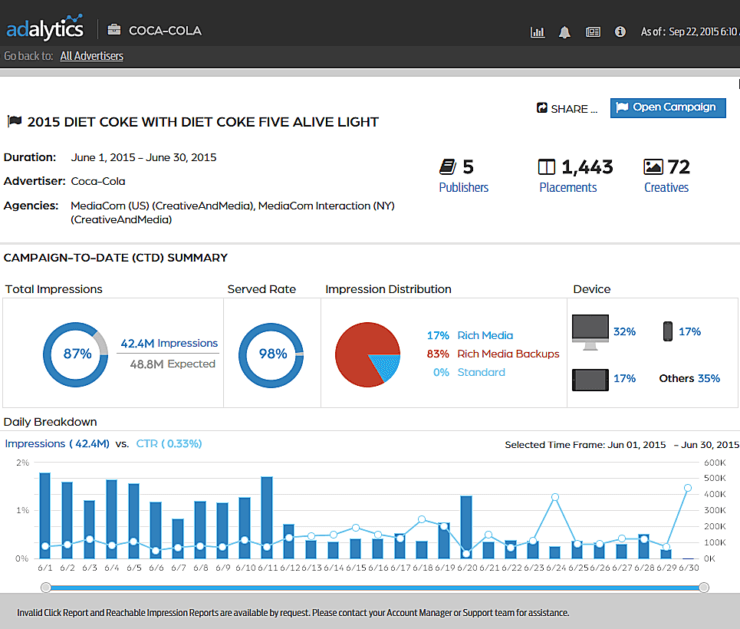The width and height of the screenshot is (740, 629).
Task: Click the desktop 32% value
Action: click(x=624, y=332)
